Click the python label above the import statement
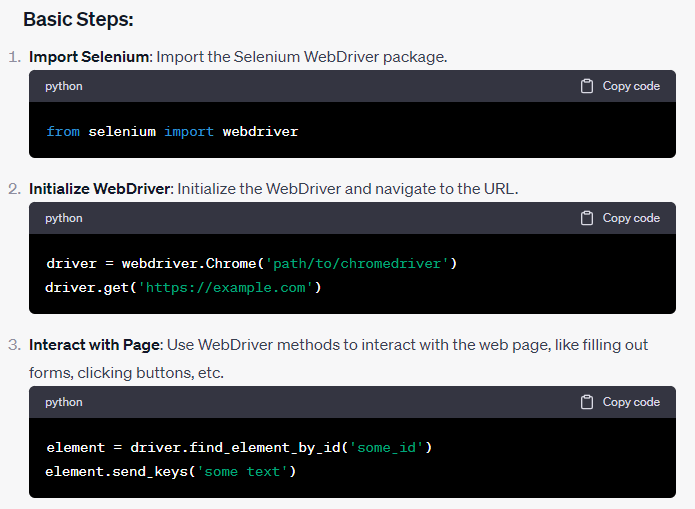 pyautogui.click(x=64, y=86)
